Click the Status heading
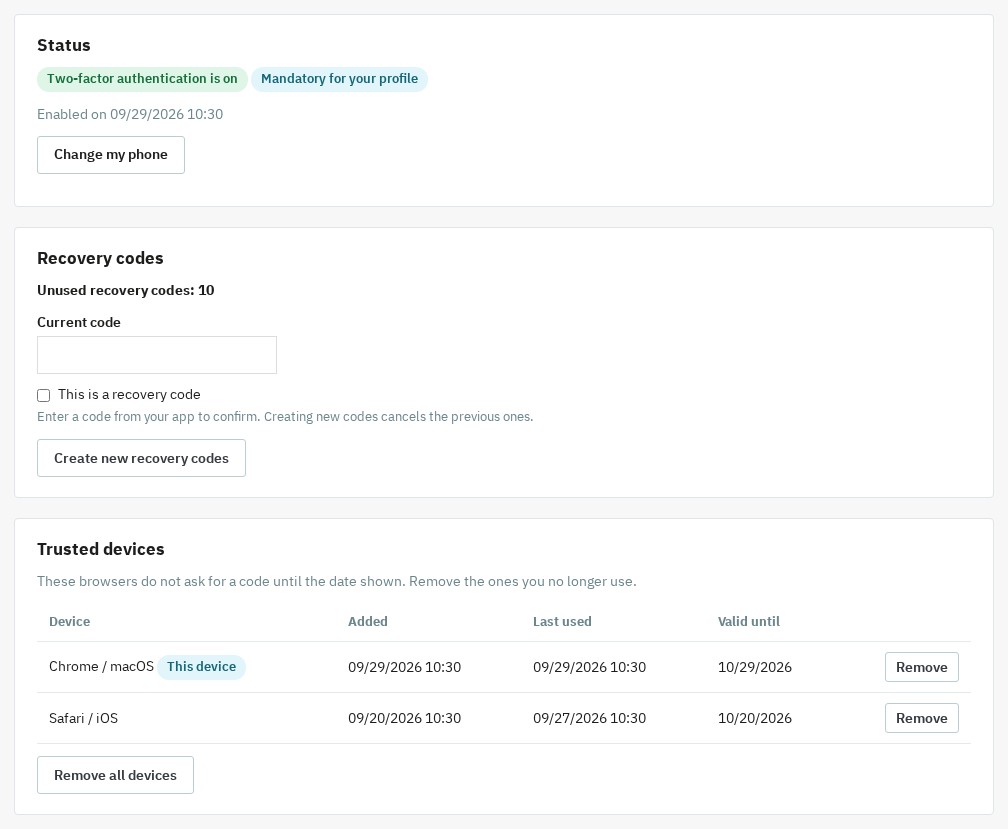The image size is (1008, 829). click(x=64, y=46)
